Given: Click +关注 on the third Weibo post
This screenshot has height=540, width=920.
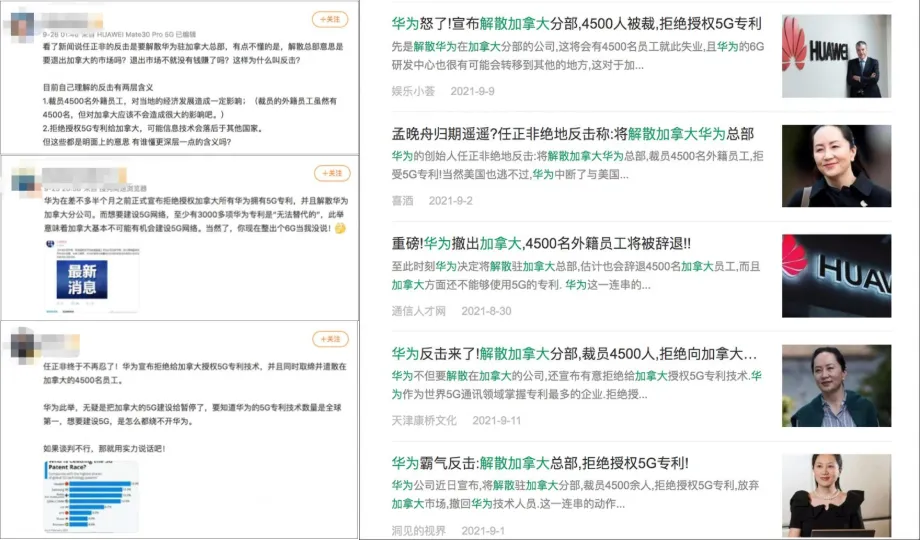Looking at the screenshot, I should click(x=330, y=339).
